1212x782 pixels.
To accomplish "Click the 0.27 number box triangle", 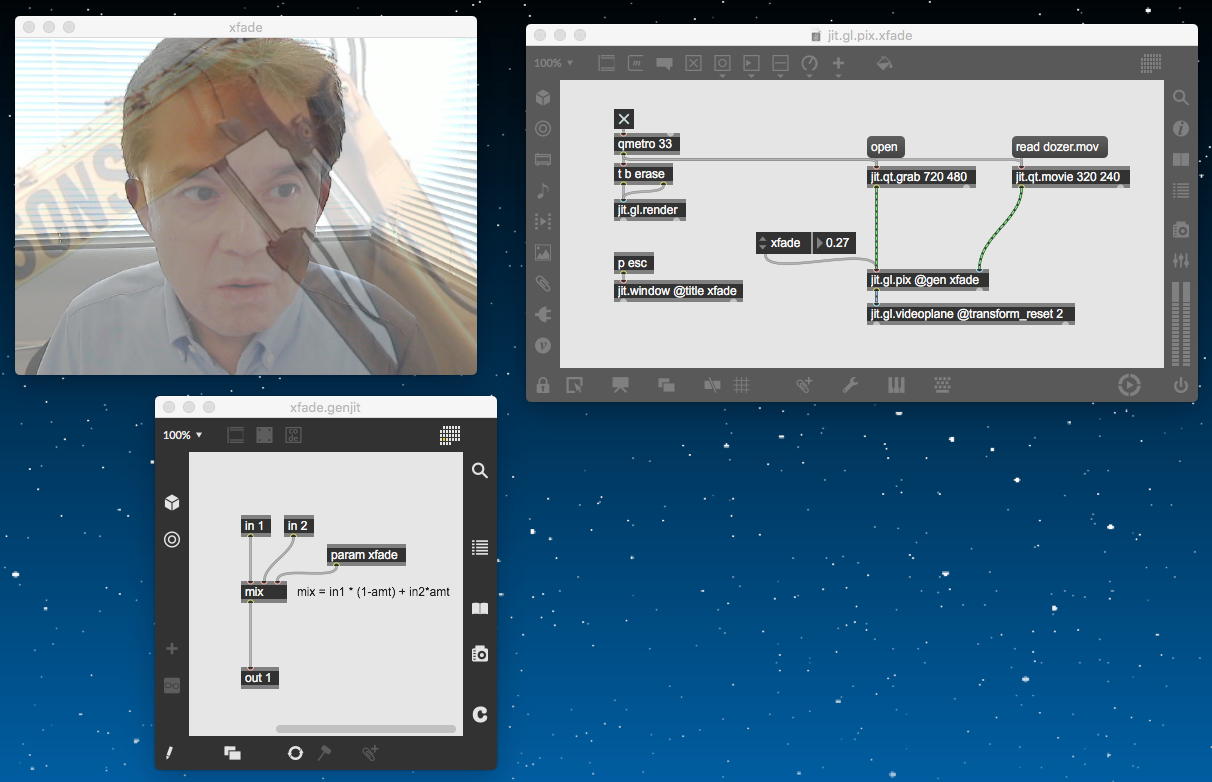I will pyautogui.click(x=821, y=243).
